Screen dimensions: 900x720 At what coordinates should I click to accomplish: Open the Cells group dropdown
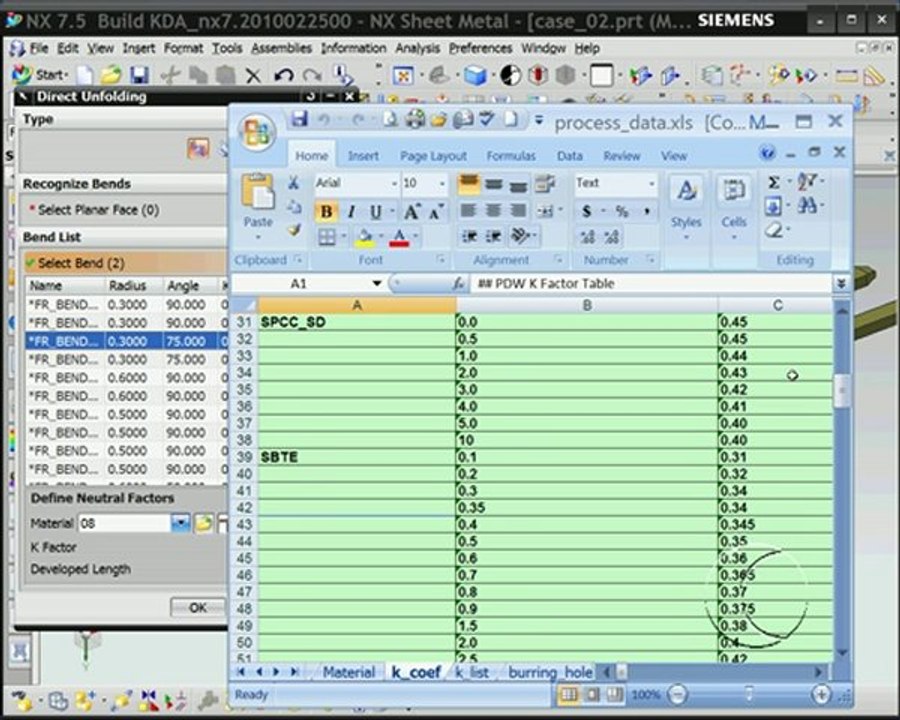(x=734, y=208)
